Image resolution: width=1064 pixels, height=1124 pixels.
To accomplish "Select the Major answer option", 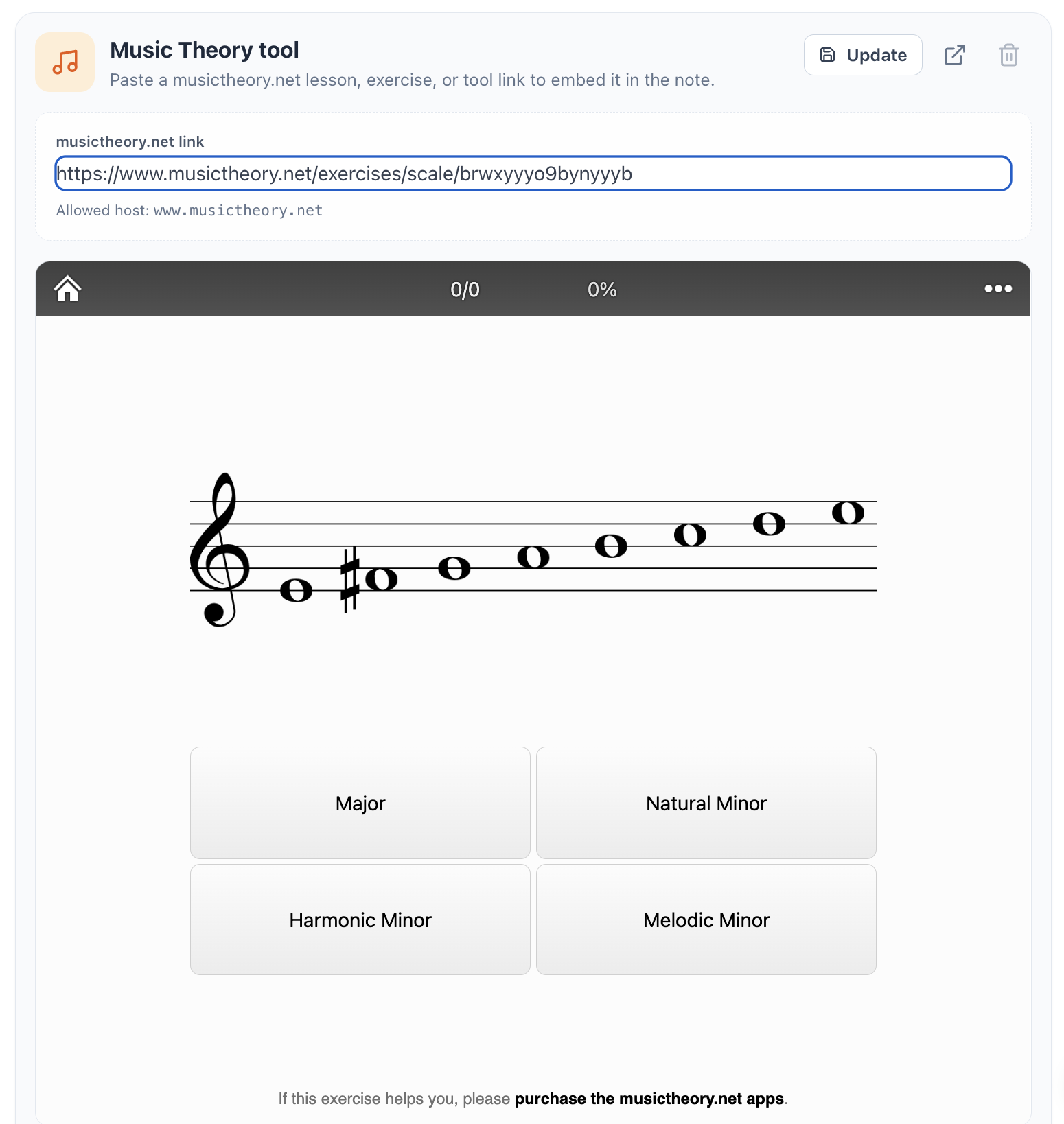I will 360,803.
